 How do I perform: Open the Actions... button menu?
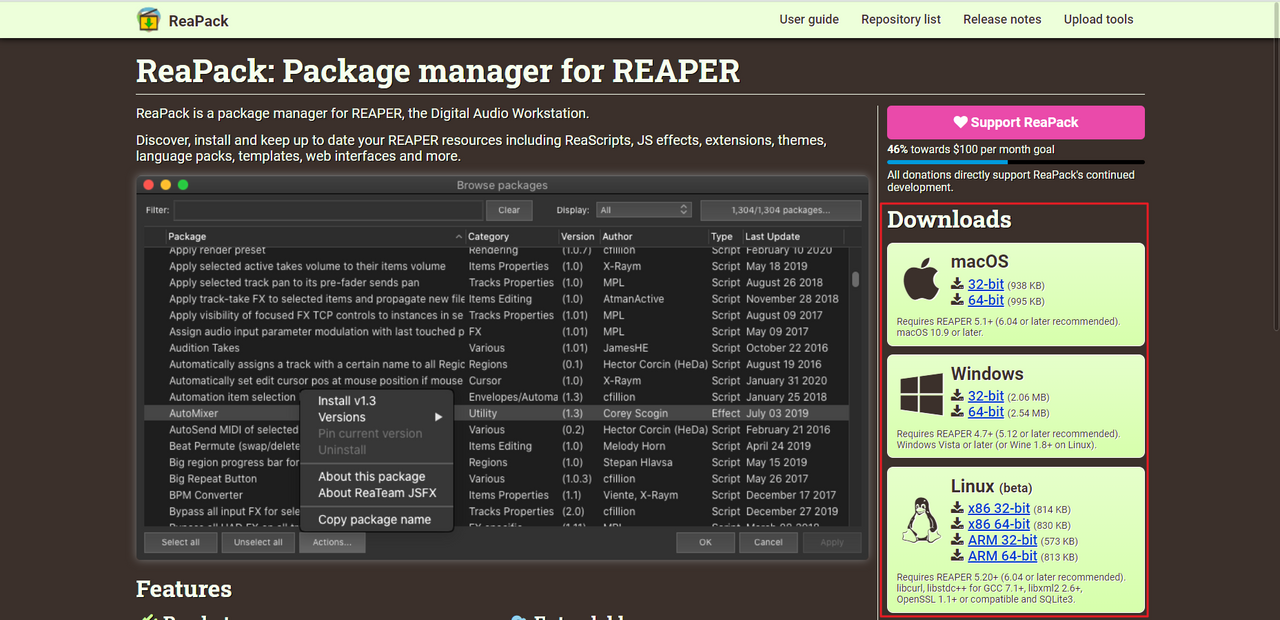click(332, 542)
